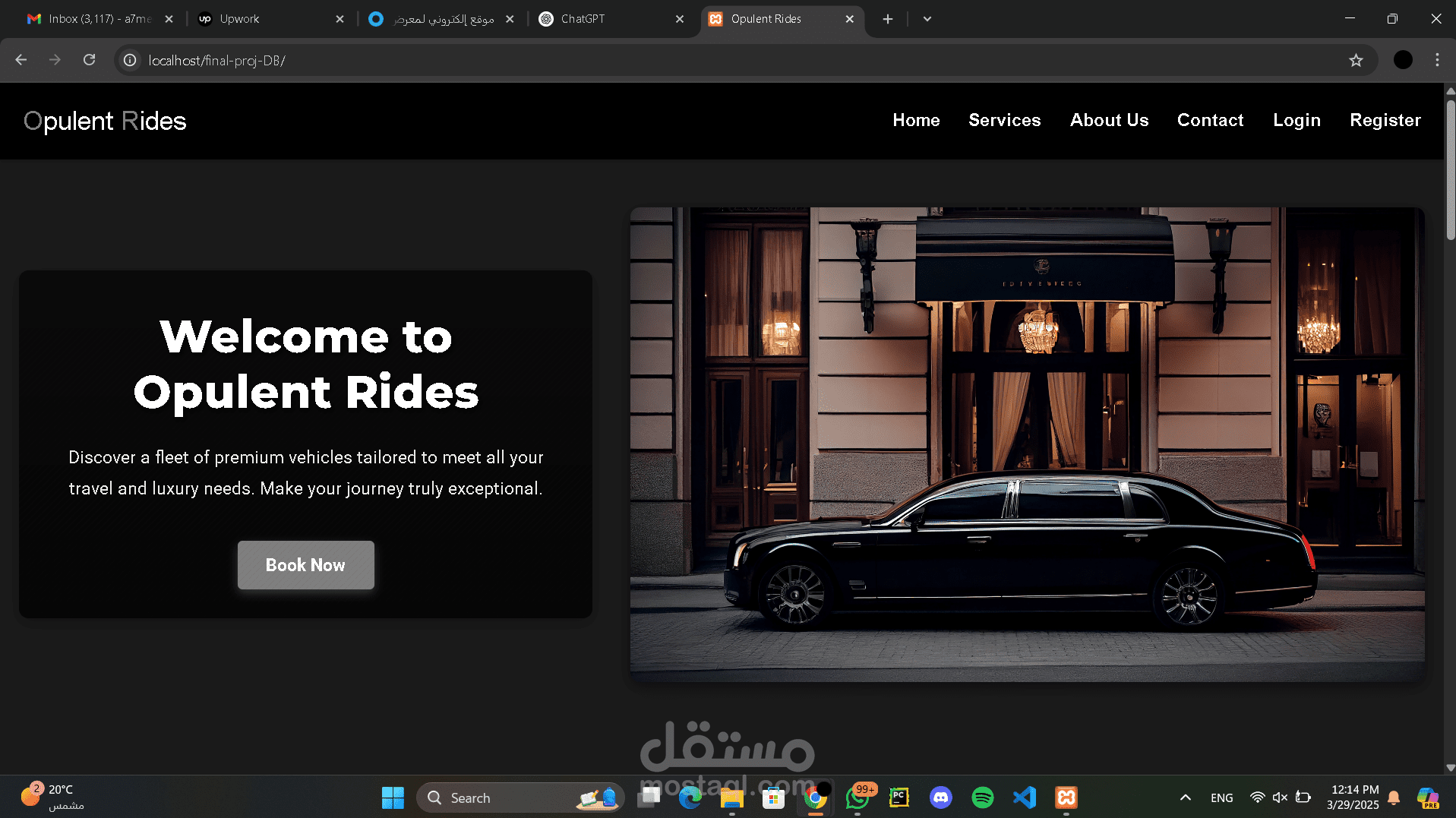Open the clock and date 12:14 PM
1456x818 pixels.
[x=1353, y=797]
